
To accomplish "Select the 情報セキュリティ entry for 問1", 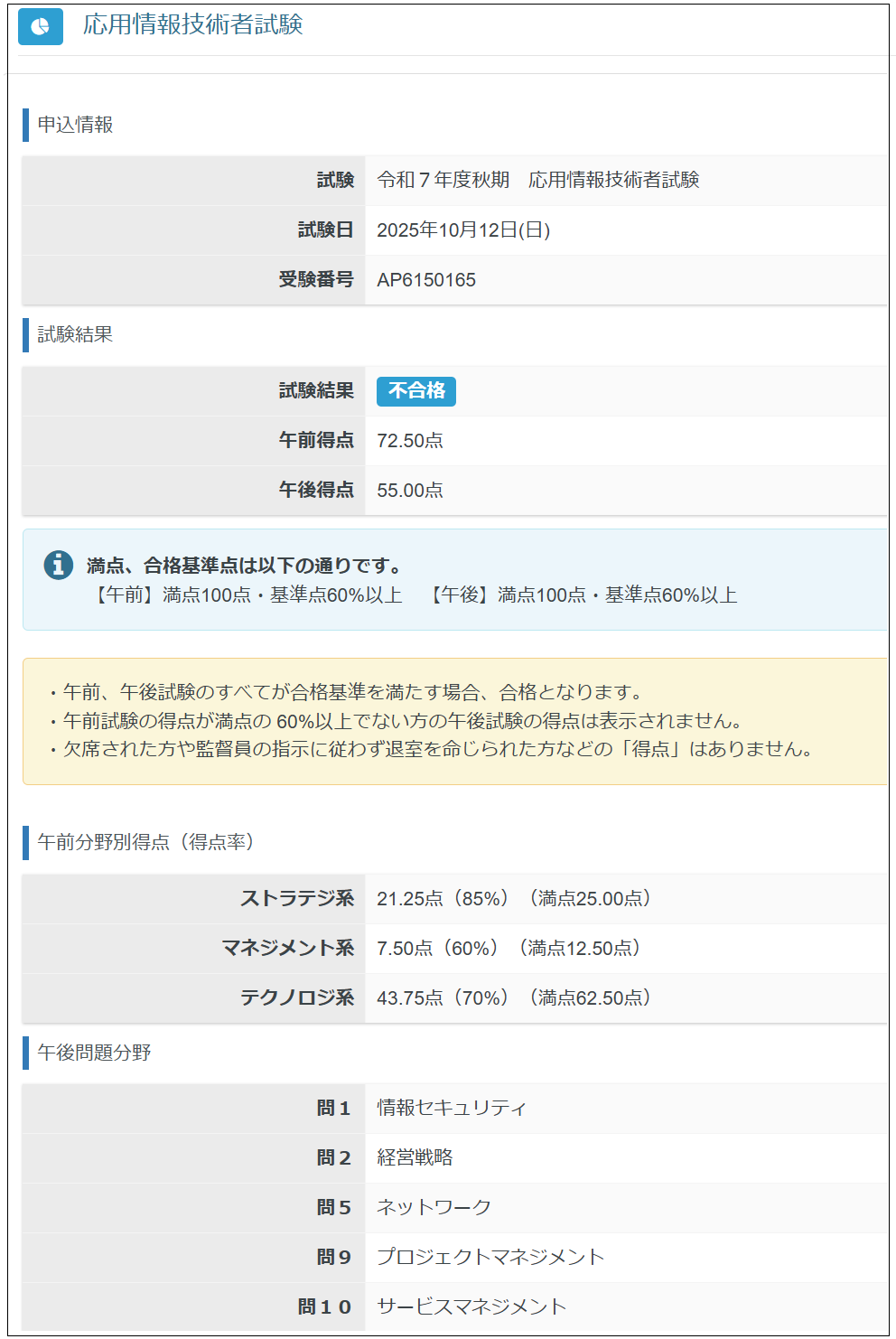I will click(451, 1108).
